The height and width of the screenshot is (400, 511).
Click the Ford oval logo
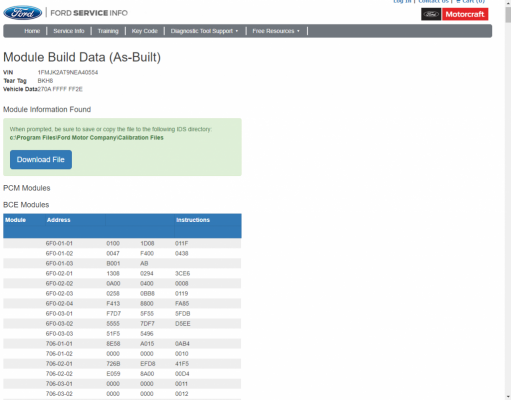pyautogui.click(x=23, y=13)
